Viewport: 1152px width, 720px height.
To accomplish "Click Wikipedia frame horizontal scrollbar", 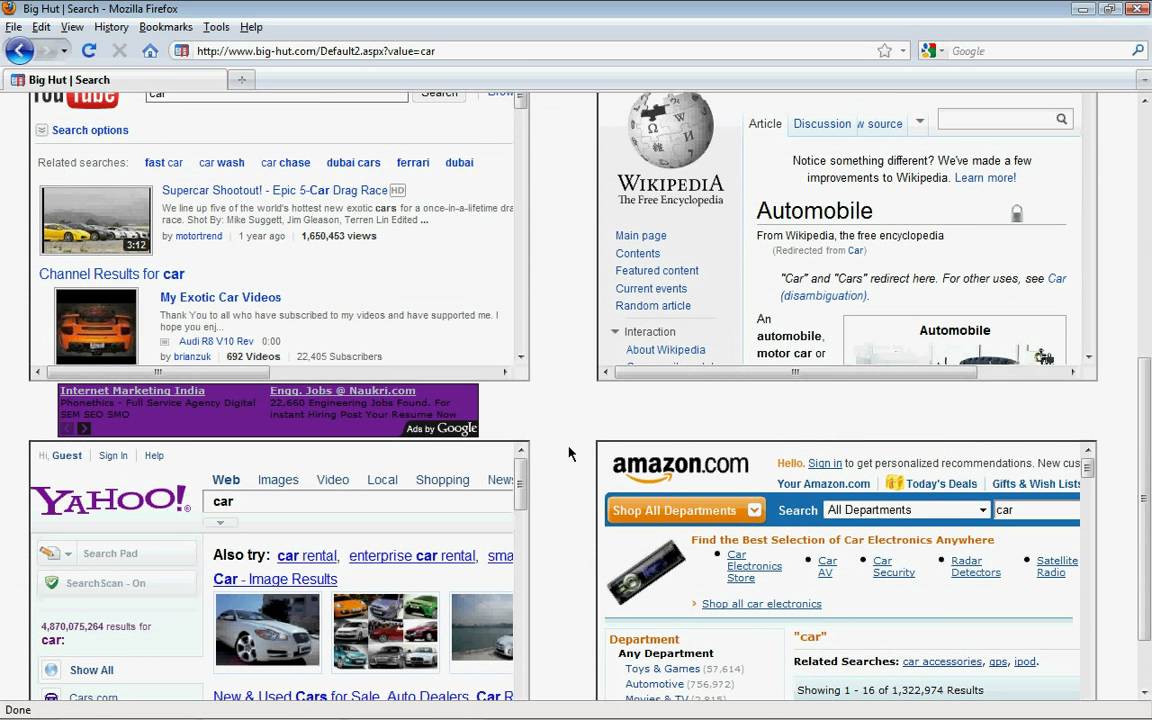I will coord(795,372).
